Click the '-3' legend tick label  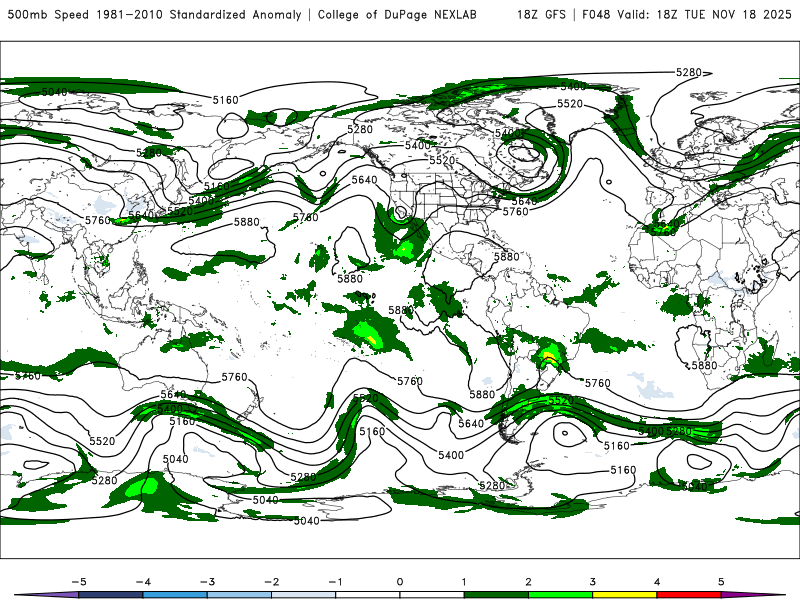click(207, 582)
